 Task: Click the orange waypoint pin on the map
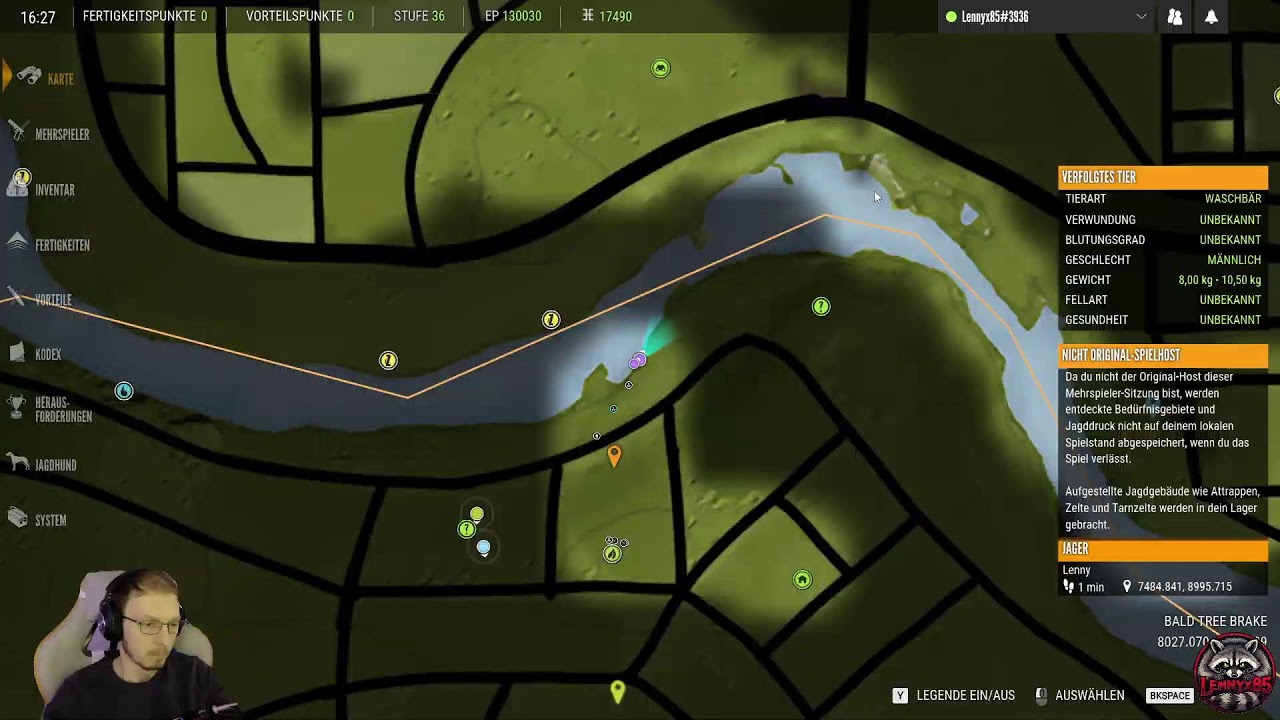[x=614, y=457]
